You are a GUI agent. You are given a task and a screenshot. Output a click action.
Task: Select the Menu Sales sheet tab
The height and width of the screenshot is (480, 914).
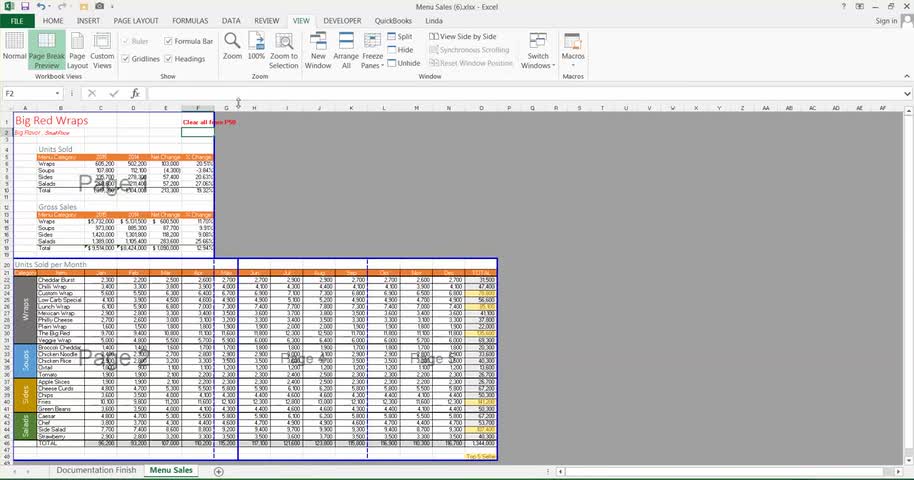pyautogui.click(x=171, y=470)
